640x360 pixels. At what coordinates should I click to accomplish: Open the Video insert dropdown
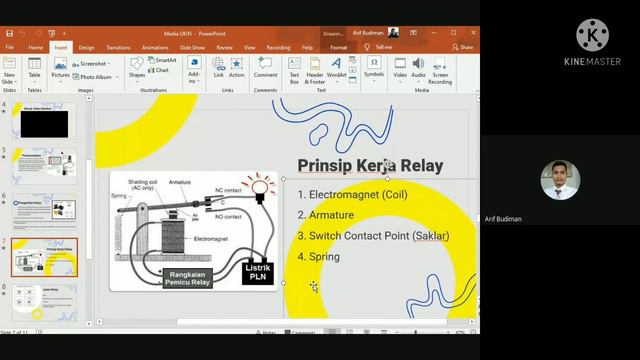tap(400, 69)
